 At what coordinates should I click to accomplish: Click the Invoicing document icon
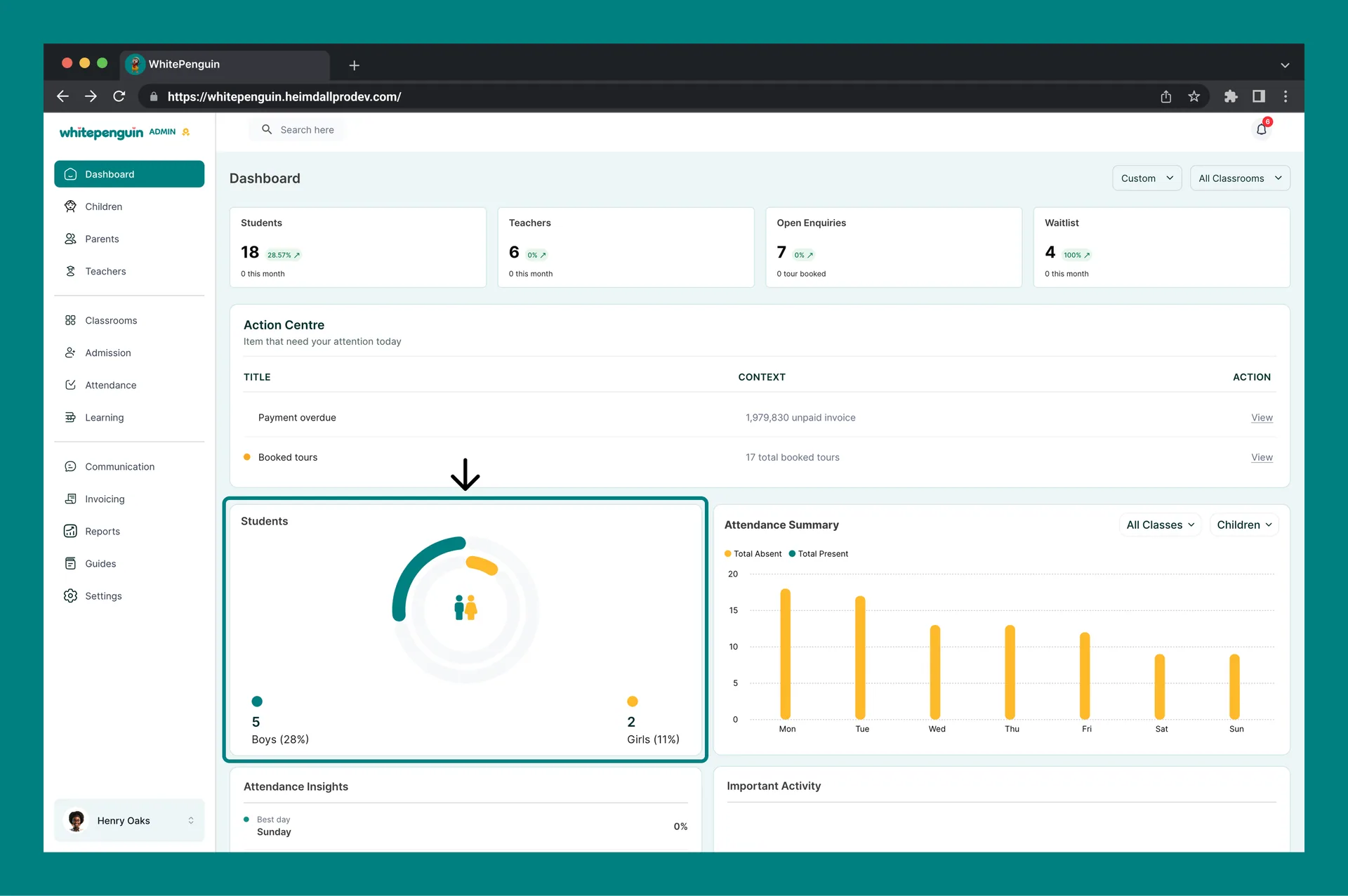tap(70, 499)
